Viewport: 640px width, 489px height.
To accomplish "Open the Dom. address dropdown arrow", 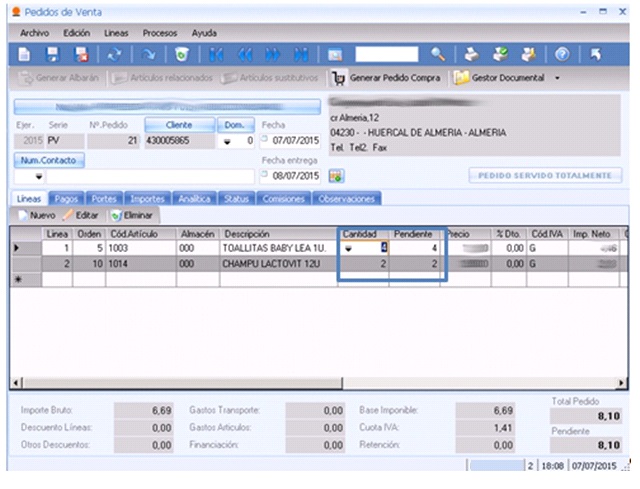I will [227, 142].
